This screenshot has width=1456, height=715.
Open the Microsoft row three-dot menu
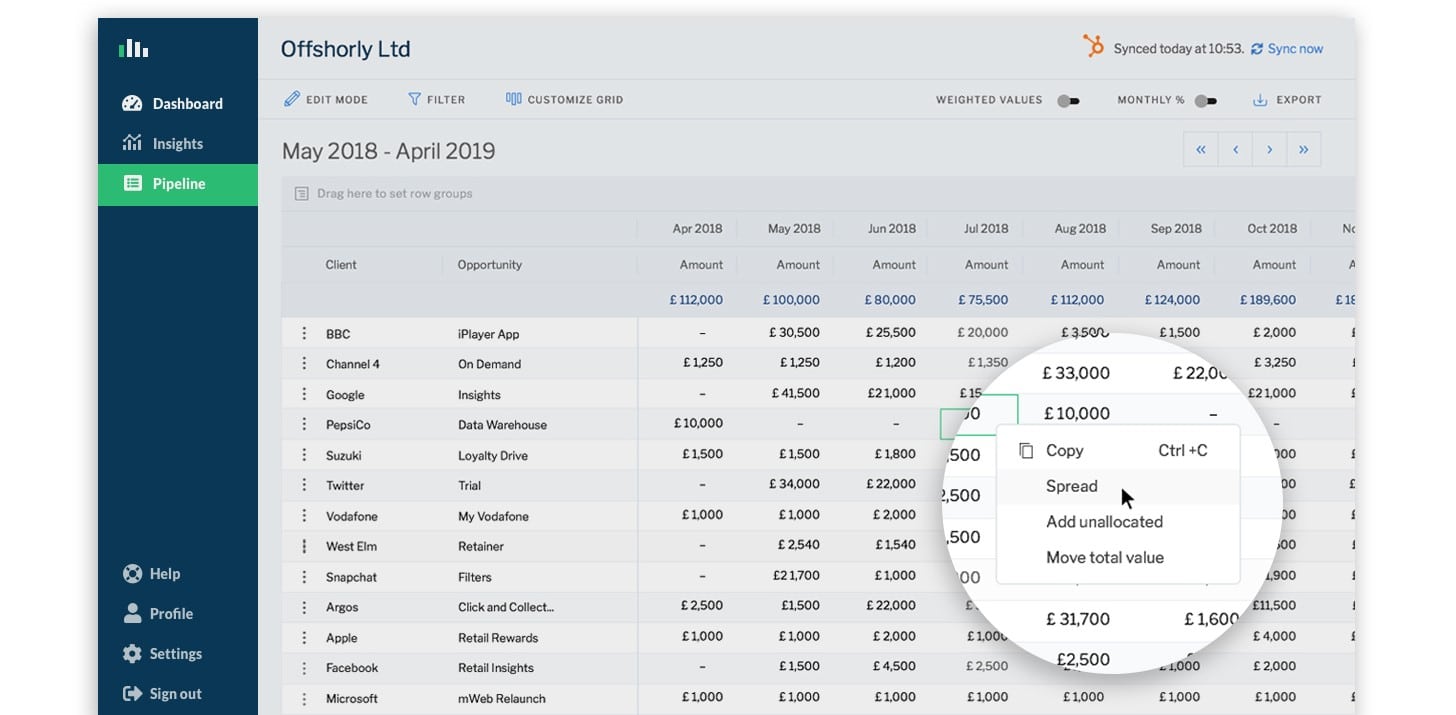click(x=304, y=698)
